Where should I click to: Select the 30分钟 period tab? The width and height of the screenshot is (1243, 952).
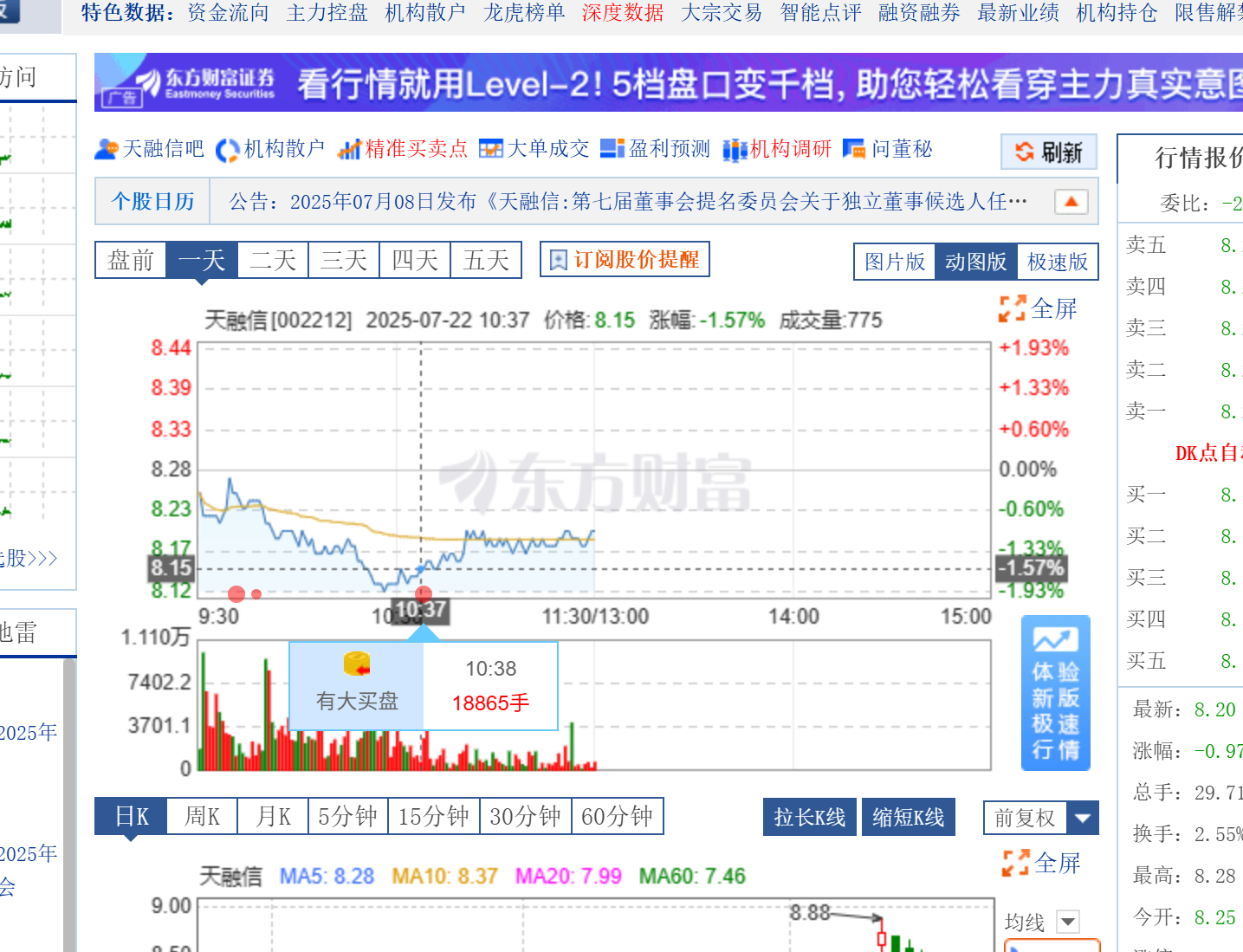tap(526, 816)
